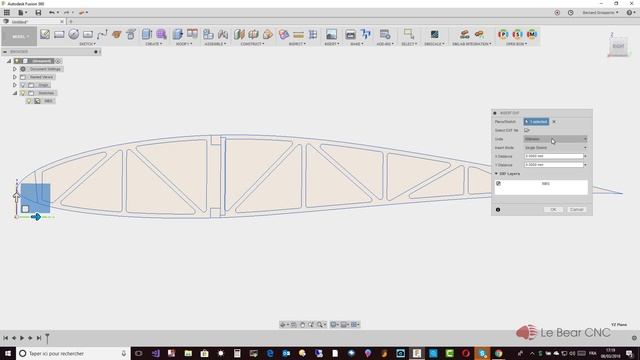Clear the Plane/Sketch selection with X

tap(554, 122)
